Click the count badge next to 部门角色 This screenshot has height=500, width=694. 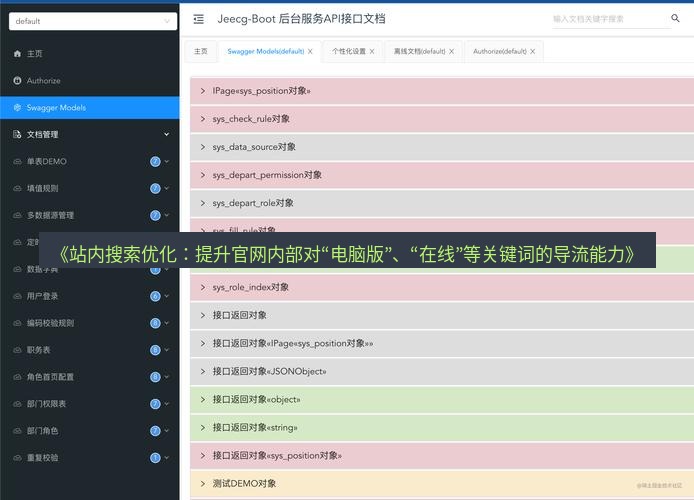coord(155,431)
